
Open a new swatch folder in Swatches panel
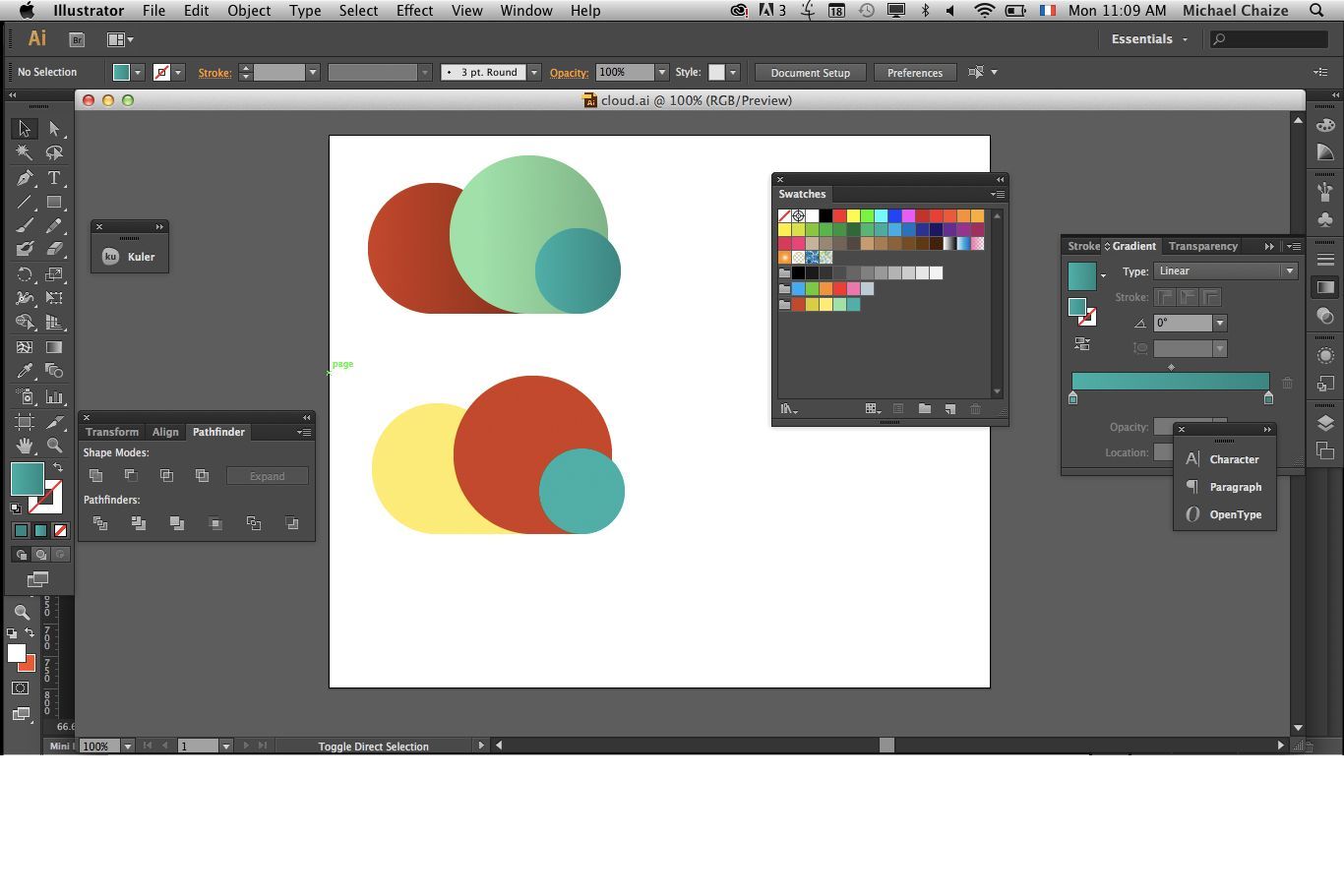(926, 408)
